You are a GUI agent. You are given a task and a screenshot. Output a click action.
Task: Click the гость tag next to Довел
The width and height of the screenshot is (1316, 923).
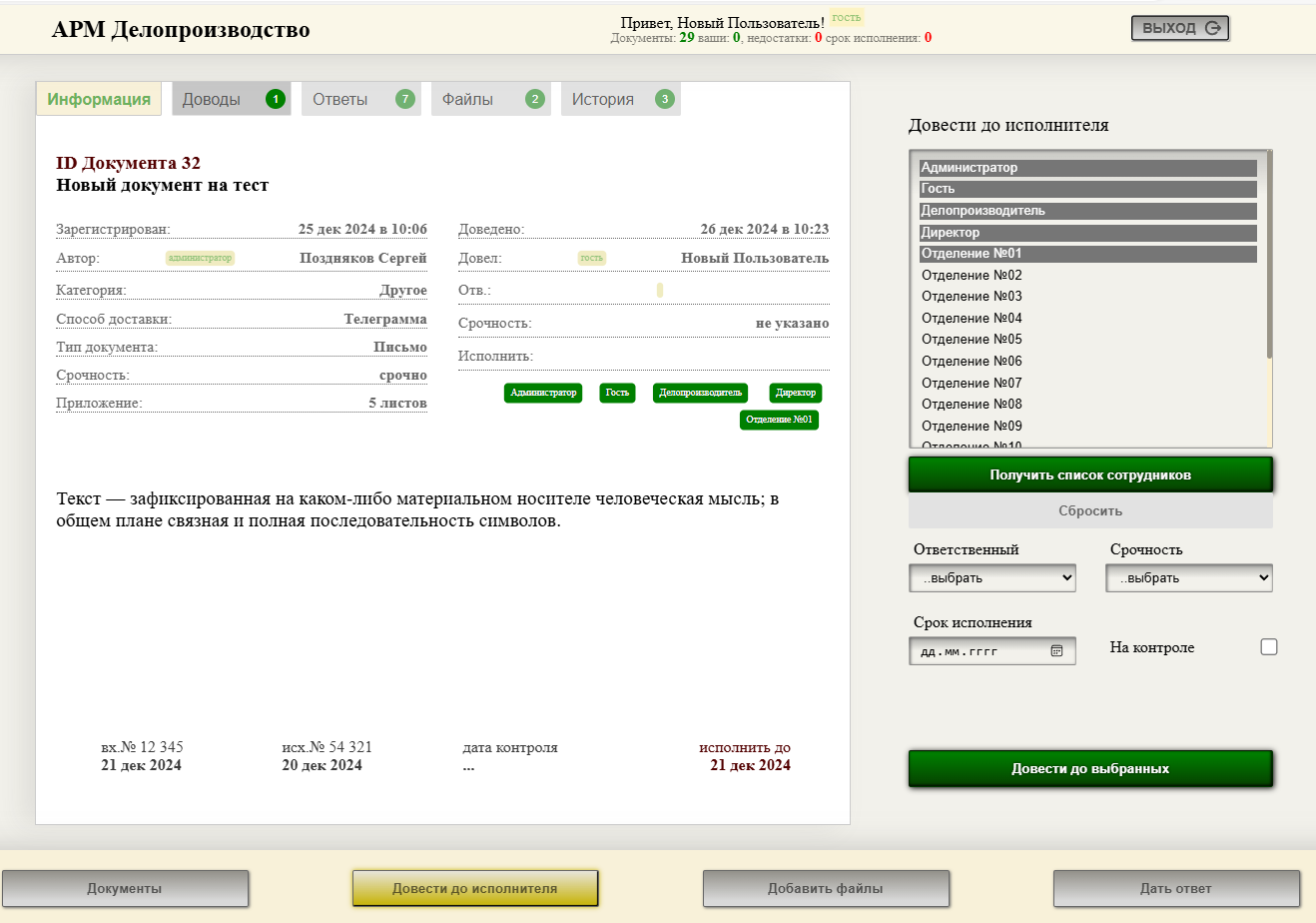click(x=592, y=258)
